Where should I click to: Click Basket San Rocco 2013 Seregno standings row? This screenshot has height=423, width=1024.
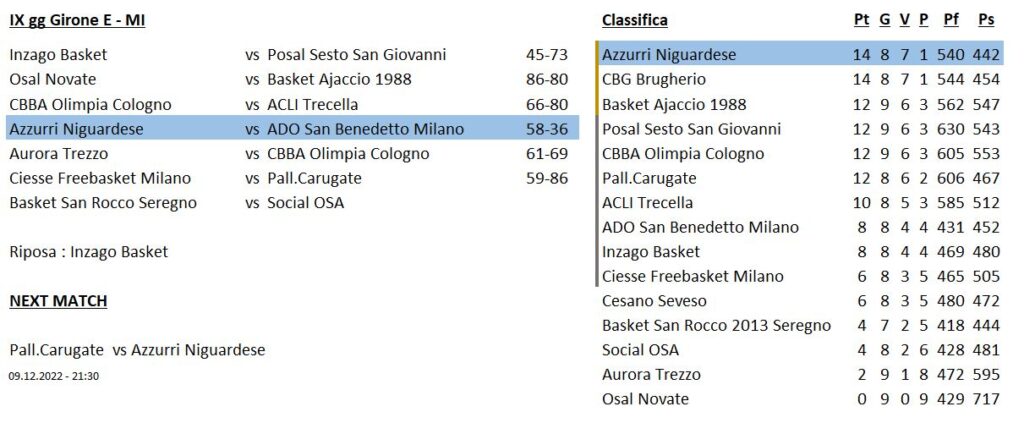click(801, 325)
